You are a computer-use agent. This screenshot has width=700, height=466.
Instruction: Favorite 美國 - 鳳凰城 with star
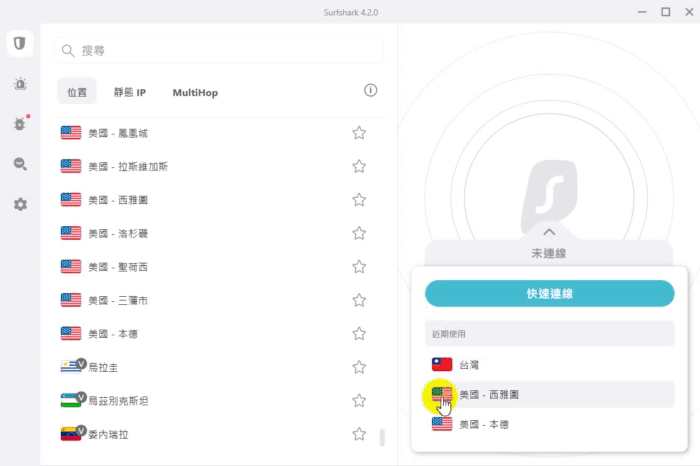pos(359,133)
